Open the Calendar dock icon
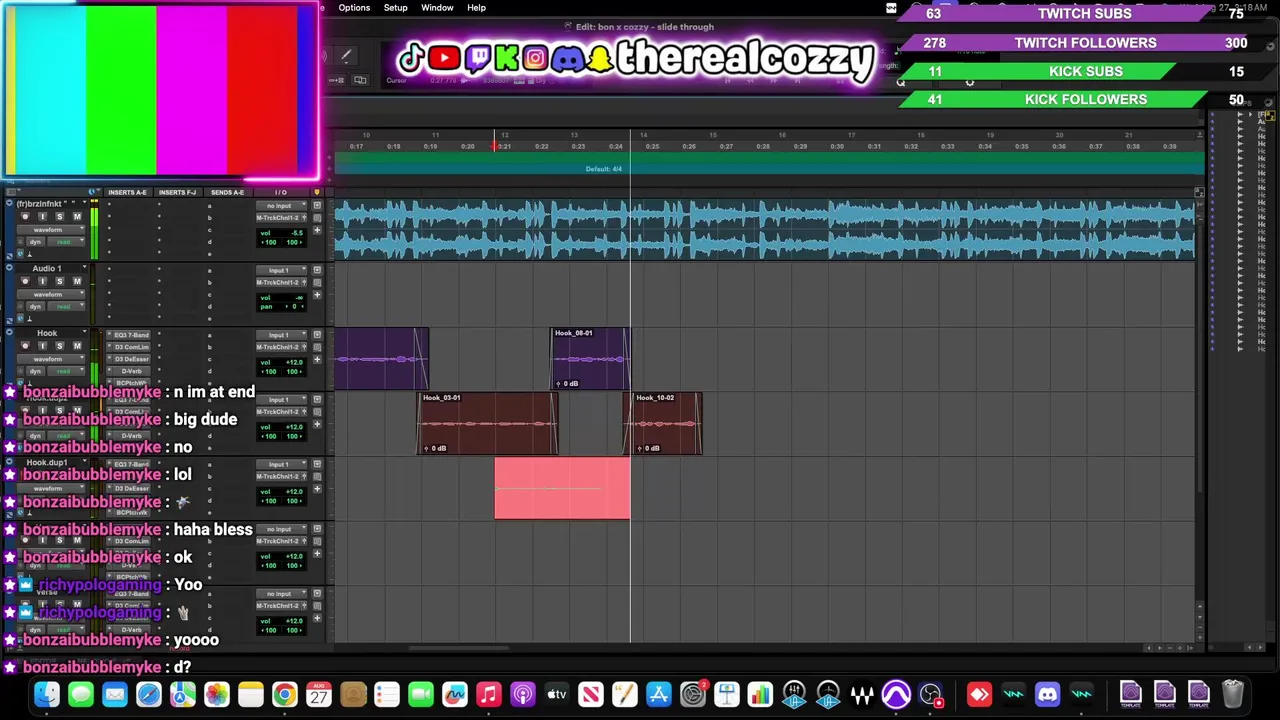This screenshot has height=720, width=1280. click(x=319, y=694)
